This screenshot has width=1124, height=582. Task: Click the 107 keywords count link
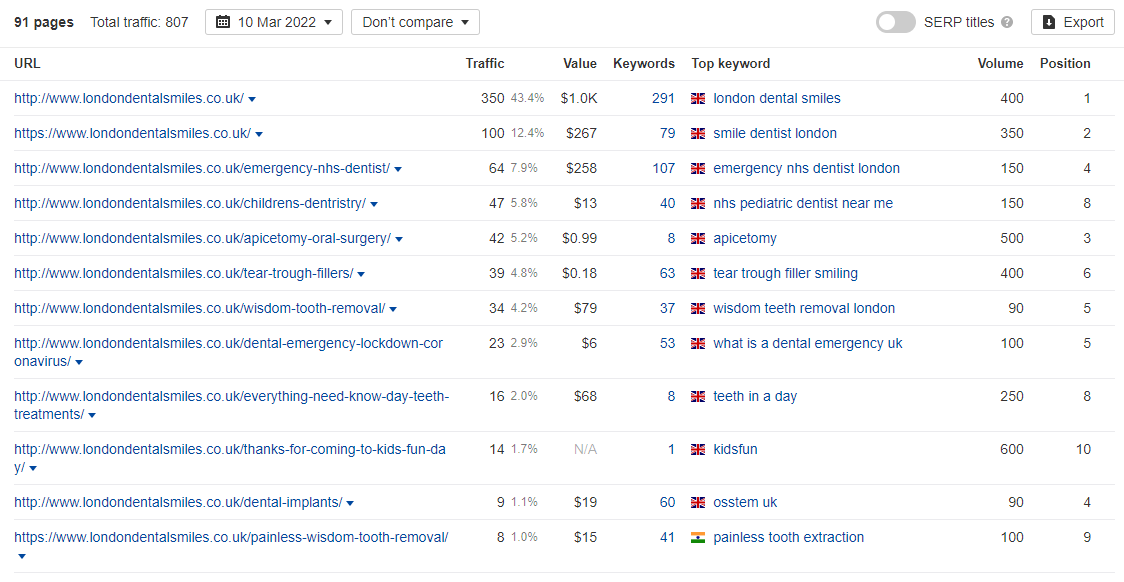(x=663, y=168)
